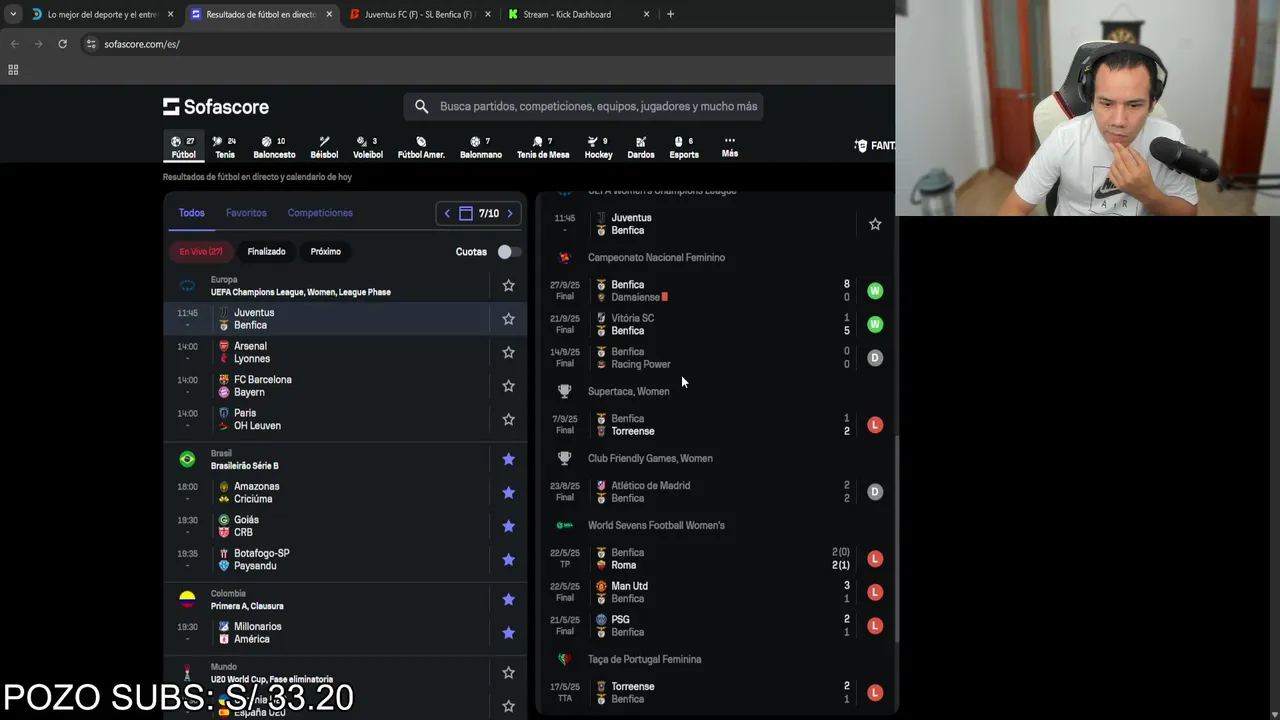Open a new browser tab

pyautogui.click(x=670, y=14)
